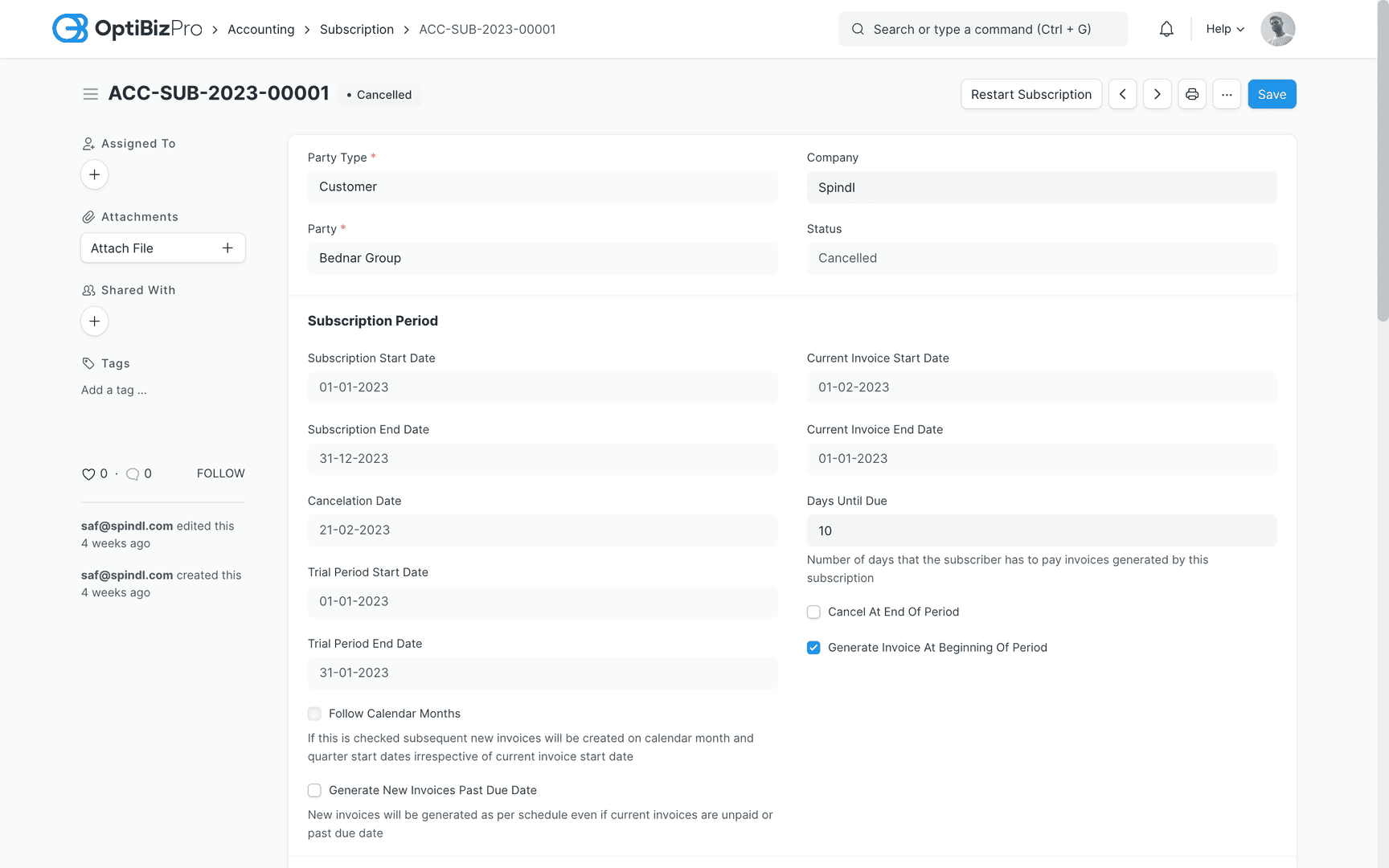Open the comments icon
The width and height of the screenshot is (1389, 868).
(x=133, y=474)
